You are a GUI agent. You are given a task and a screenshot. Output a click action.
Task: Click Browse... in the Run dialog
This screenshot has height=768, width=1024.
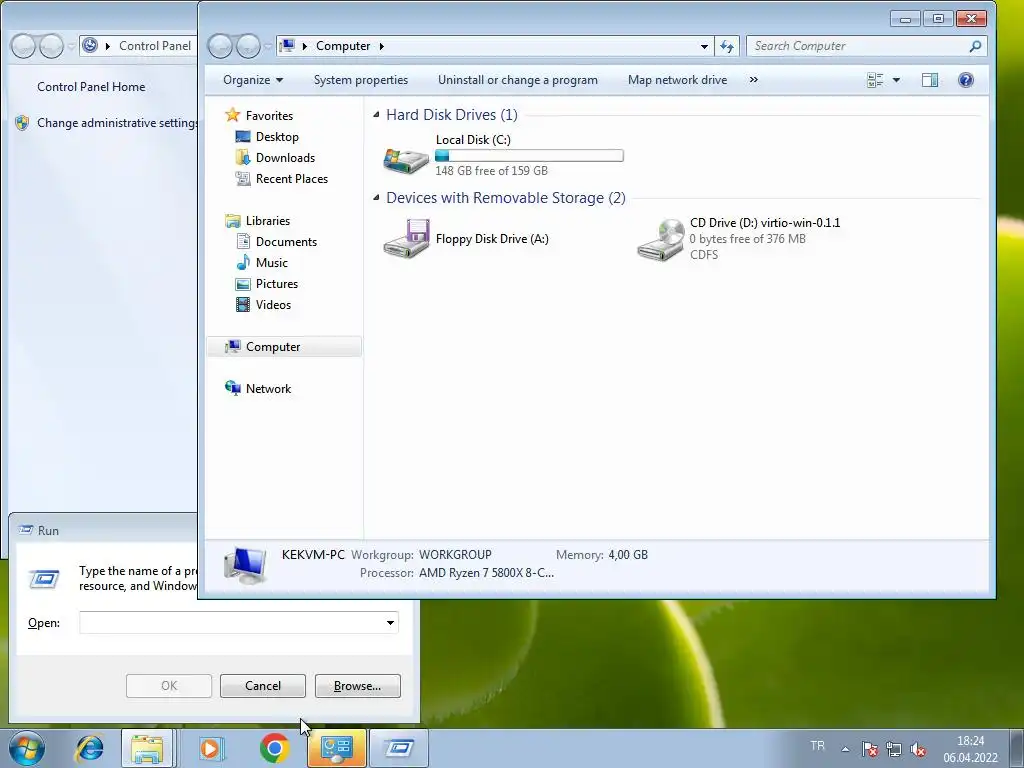357,686
